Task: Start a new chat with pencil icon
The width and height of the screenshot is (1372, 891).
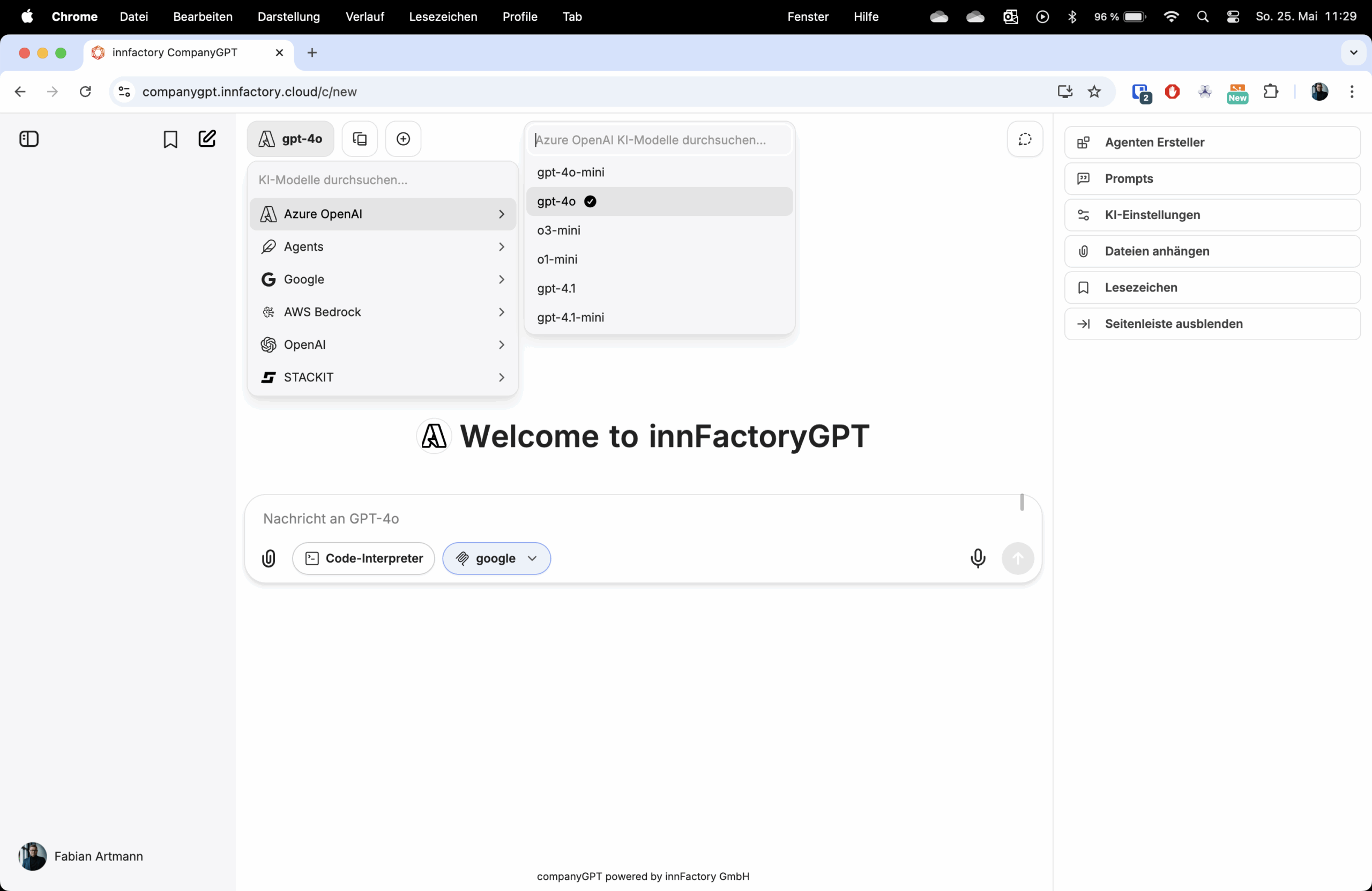Action: coord(207,138)
